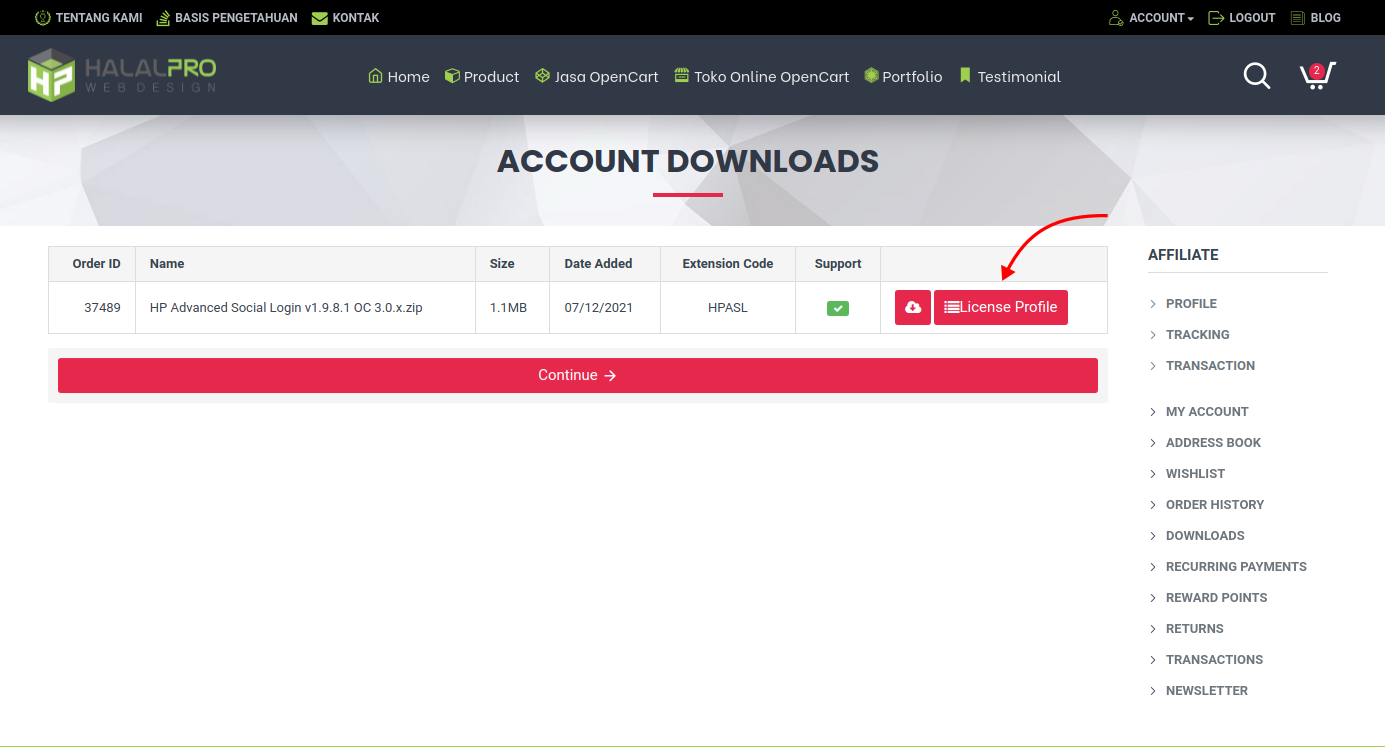This screenshot has width=1385, height=747.
Task: Click the Kontak envelope link
Action: click(345, 18)
